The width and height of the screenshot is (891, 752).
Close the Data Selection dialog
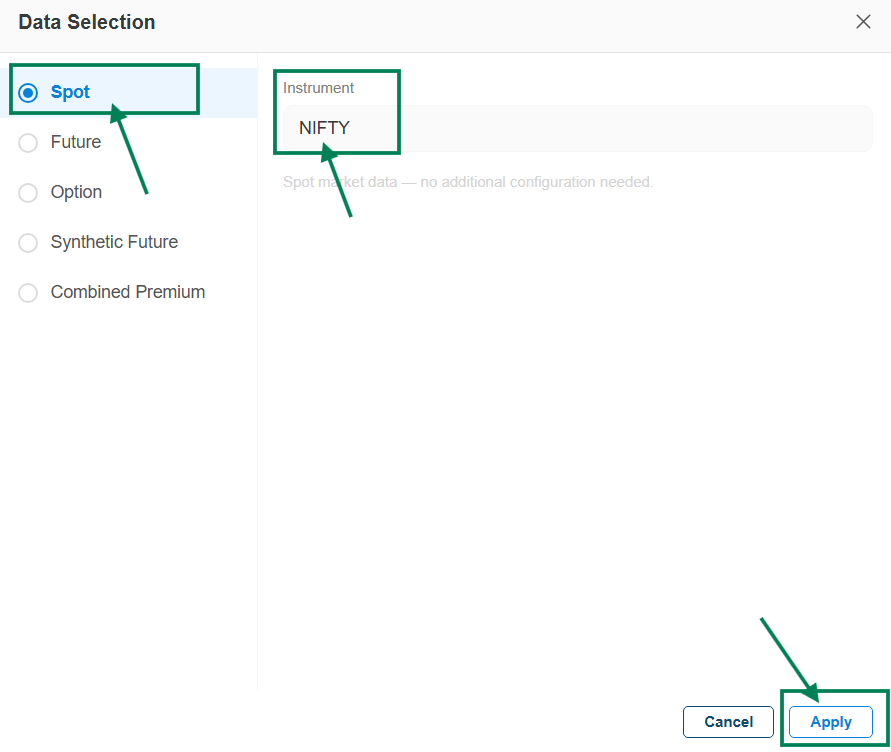(x=863, y=22)
